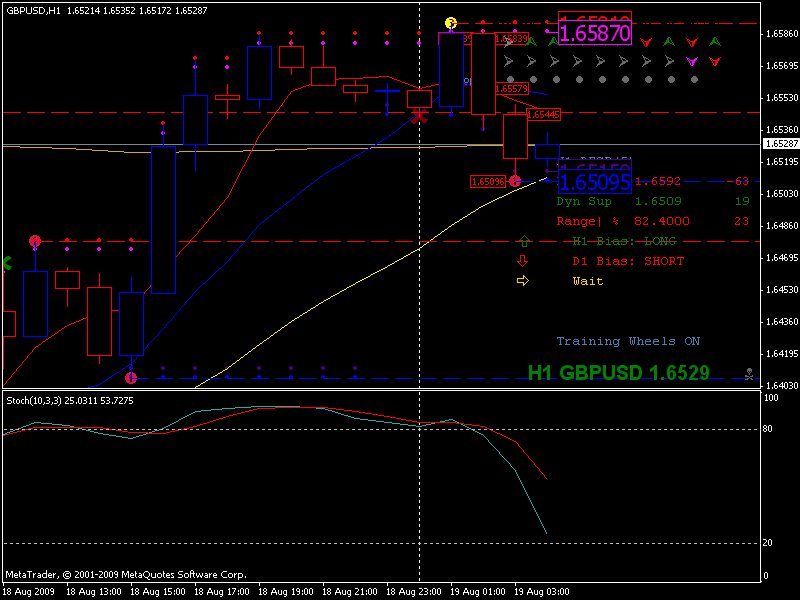Select the yellow circle marker atop the chart high

(x=451, y=23)
